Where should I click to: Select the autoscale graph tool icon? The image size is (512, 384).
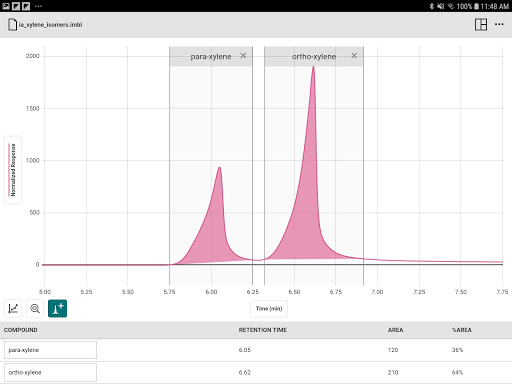click(x=13, y=308)
